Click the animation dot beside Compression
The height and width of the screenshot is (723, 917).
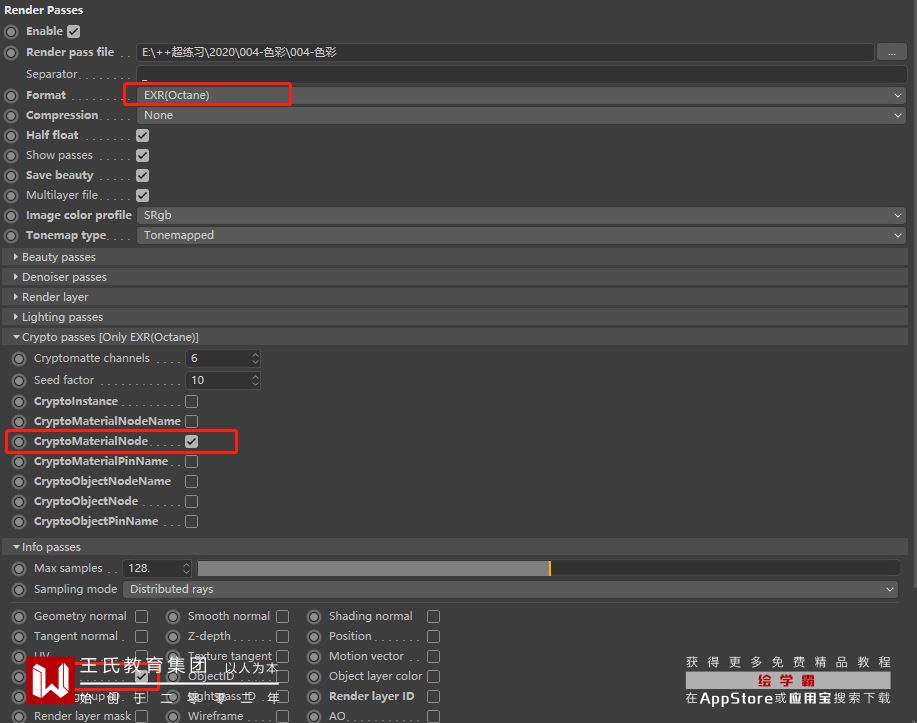coord(11,115)
